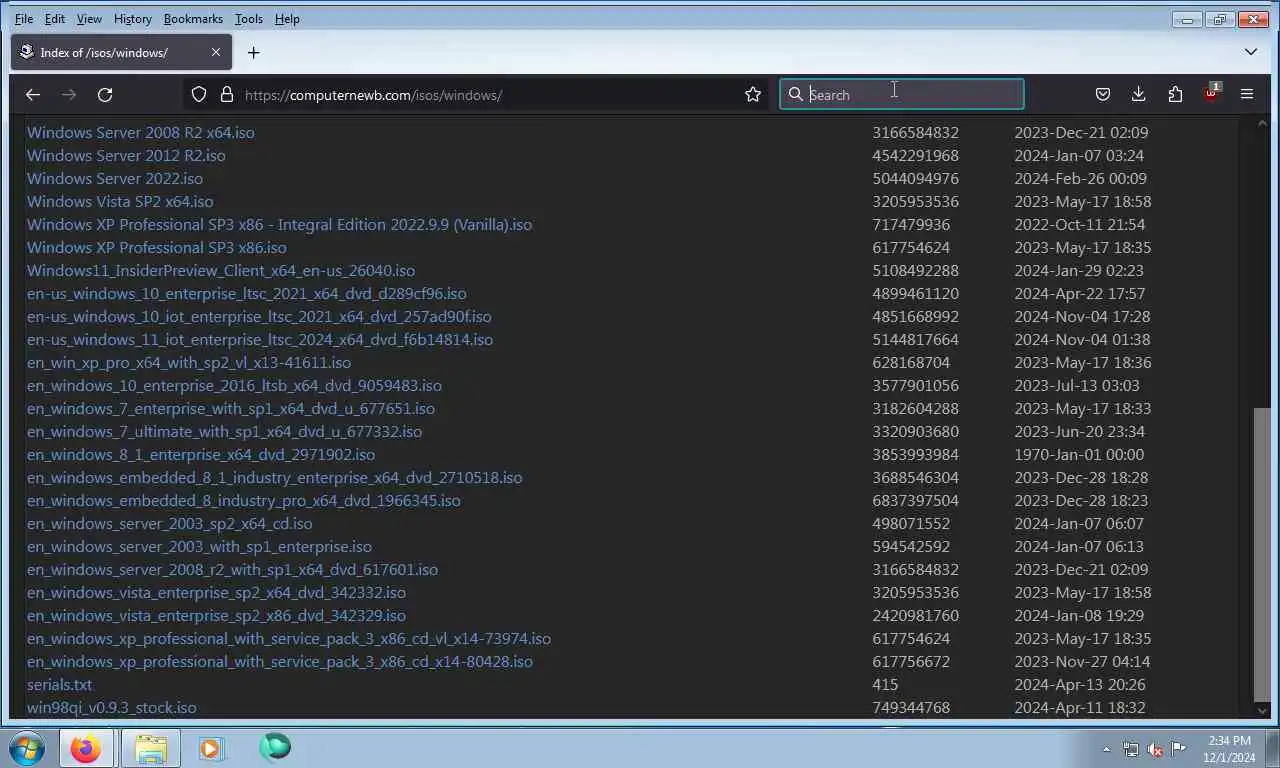Open the serials.txt file
Viewport: 1280px width, 768px height.
click(59, 684)
